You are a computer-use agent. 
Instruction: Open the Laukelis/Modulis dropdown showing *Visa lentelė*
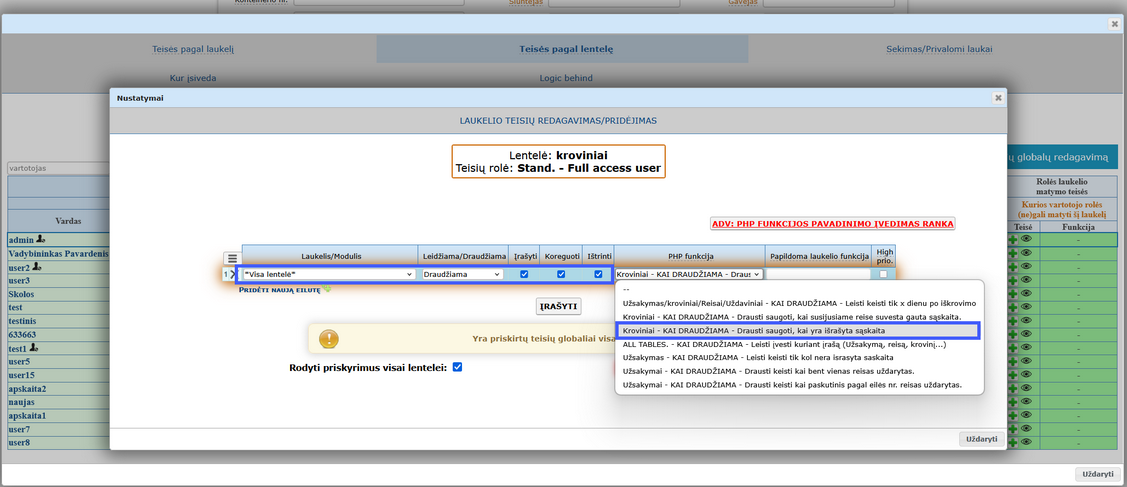coord(329,274)
